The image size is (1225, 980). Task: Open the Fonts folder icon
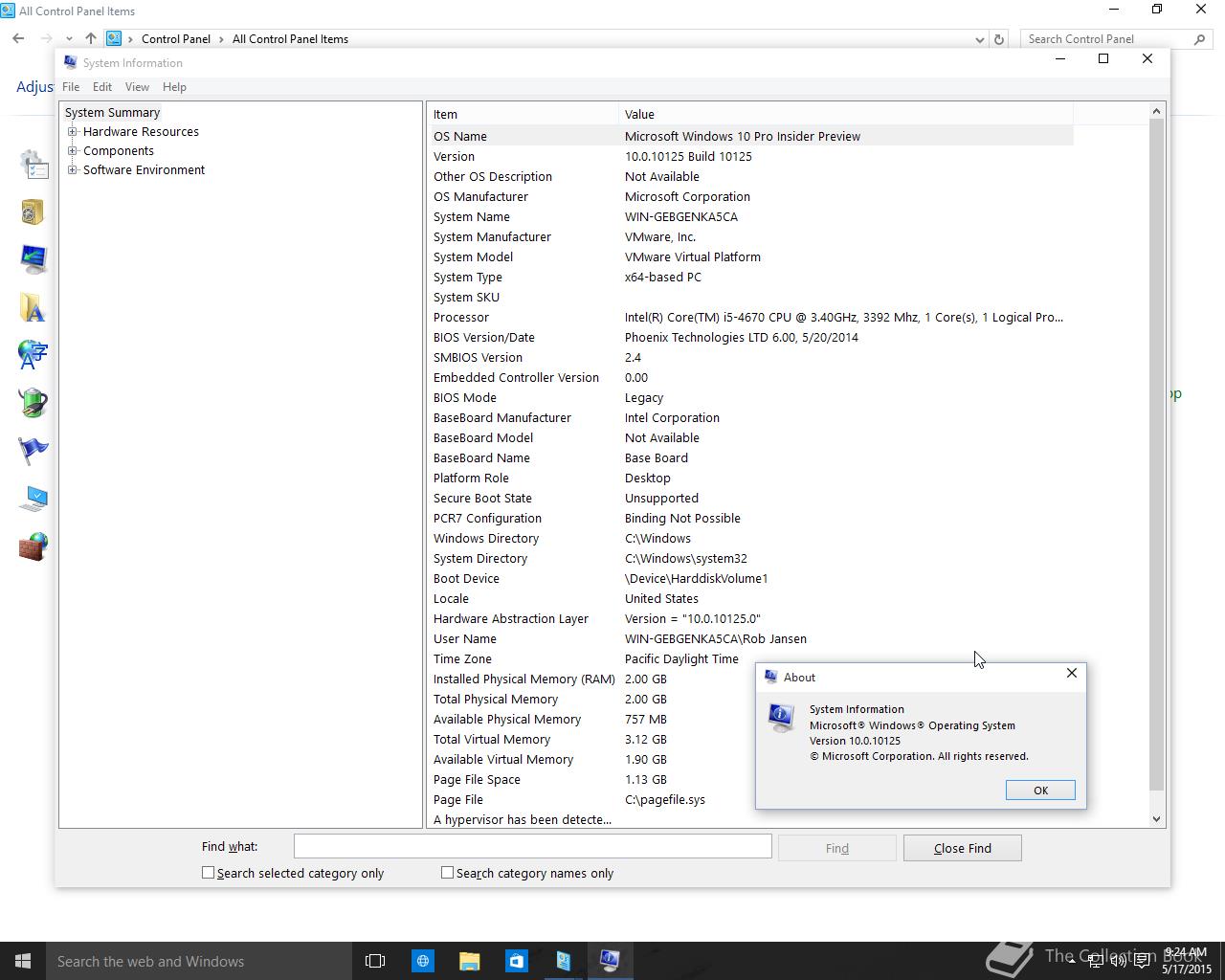coord(33,307)
